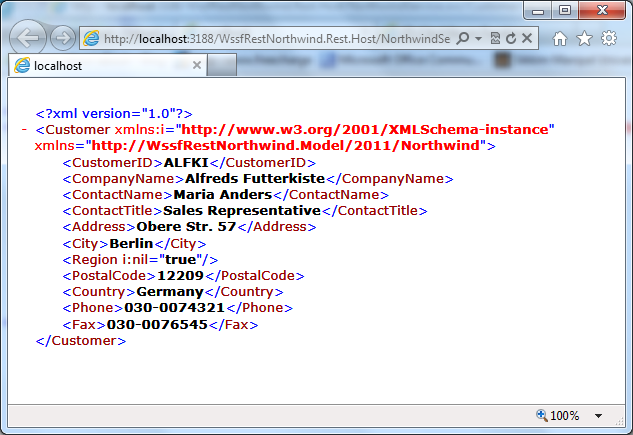The width and height of the screenshot is (633, 435).
Task: Click the closing Customer tag
Action: 81,341
